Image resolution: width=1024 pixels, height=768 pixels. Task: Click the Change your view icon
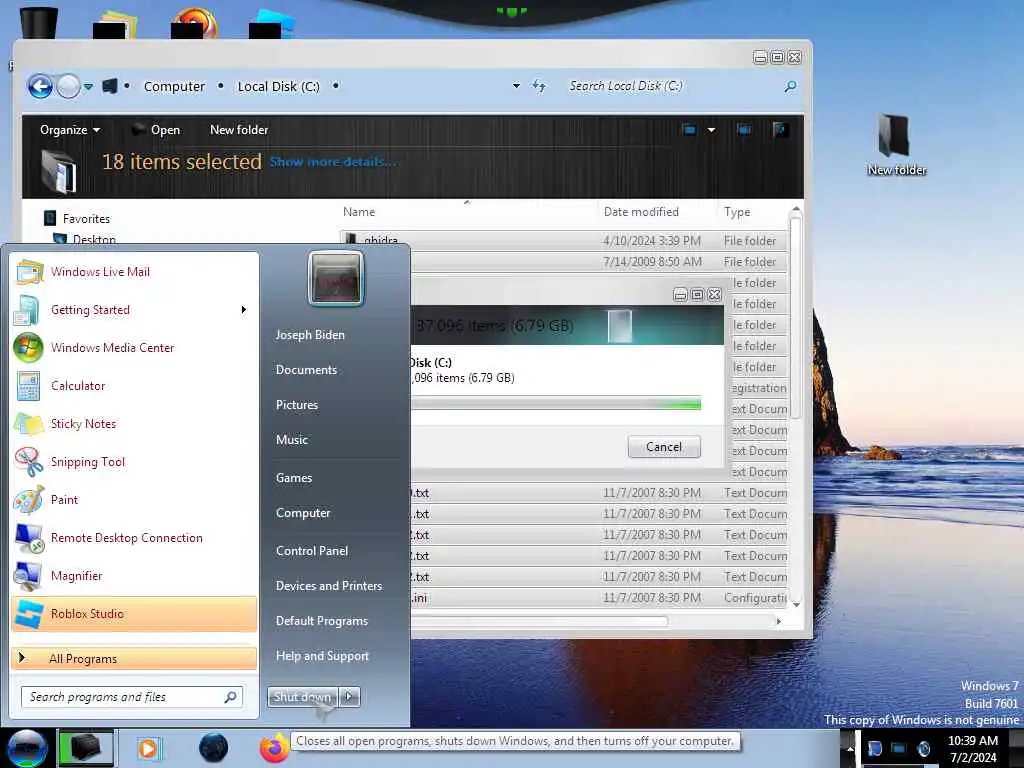click(689, 129)
